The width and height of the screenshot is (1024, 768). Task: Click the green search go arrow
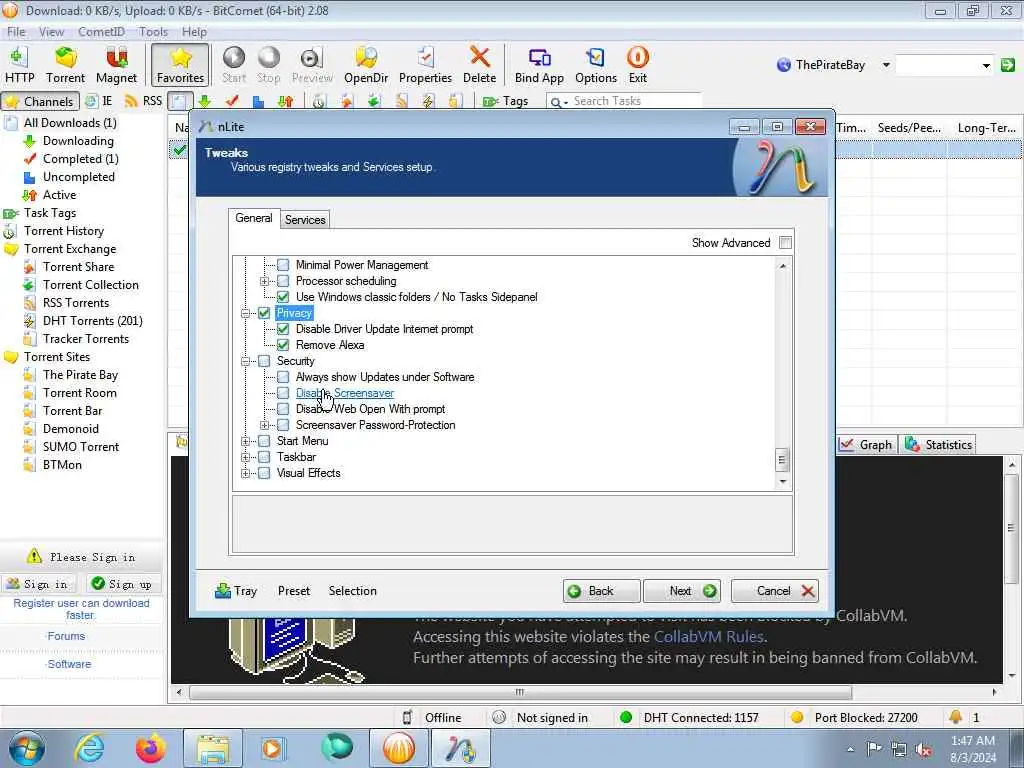[1008, 65]
